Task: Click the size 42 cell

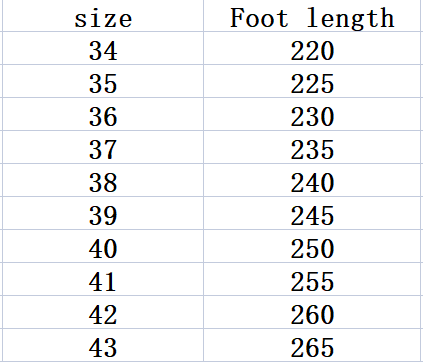Action: pyautogui.click(x=103, y=312)
